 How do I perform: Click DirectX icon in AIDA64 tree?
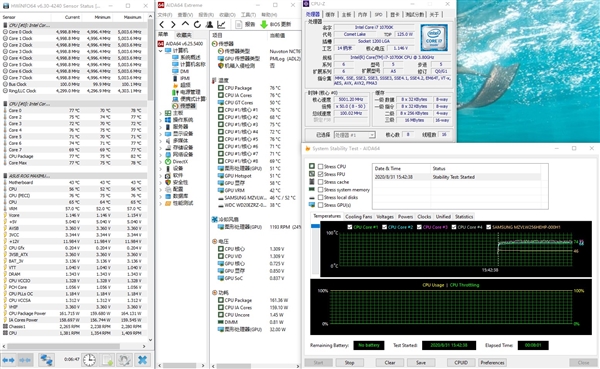click(x=168, y=162)
